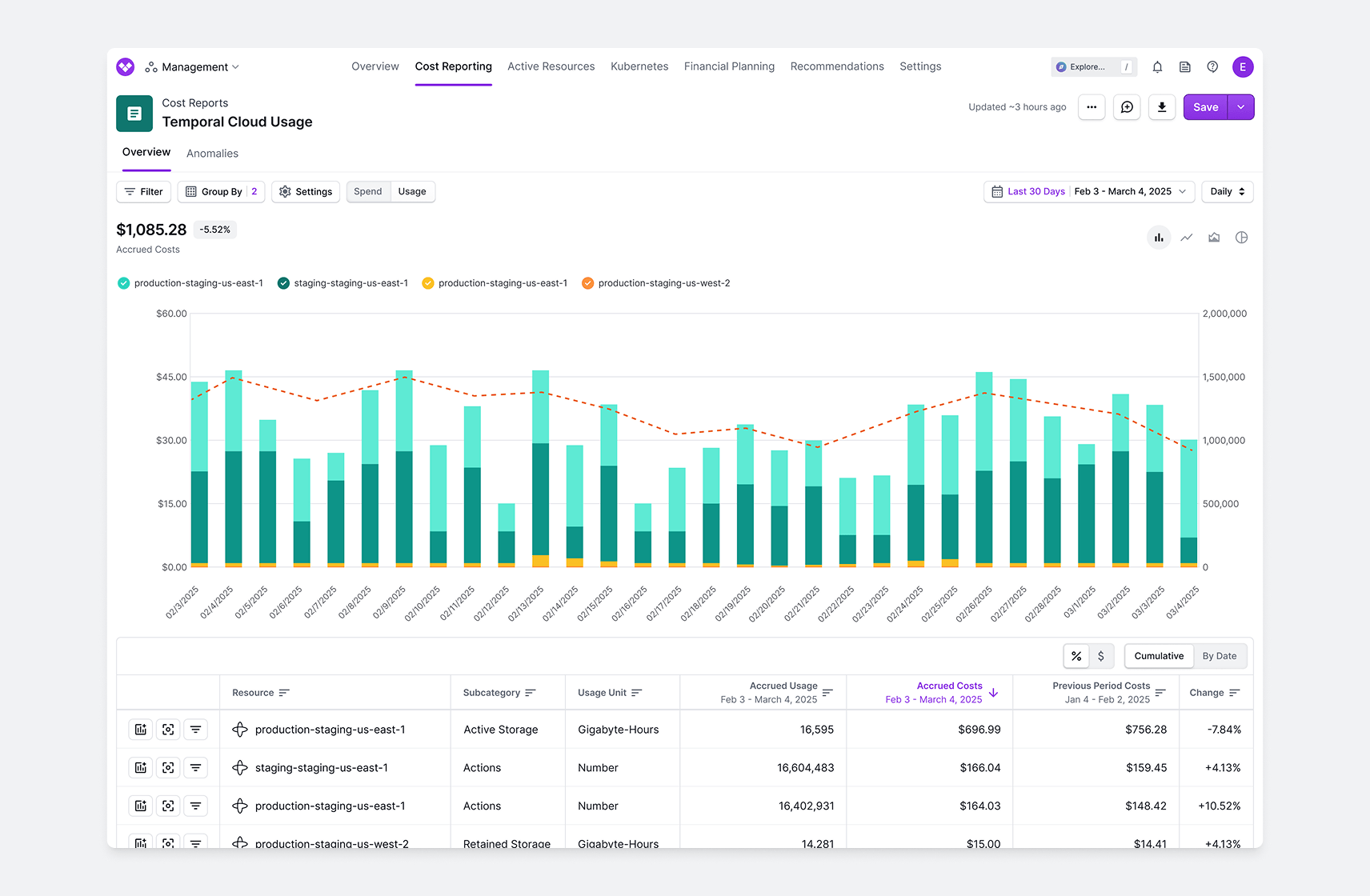Open the notifications bell
The width and height of the screenshot is (1370, 896).
tap(1157, 67)
